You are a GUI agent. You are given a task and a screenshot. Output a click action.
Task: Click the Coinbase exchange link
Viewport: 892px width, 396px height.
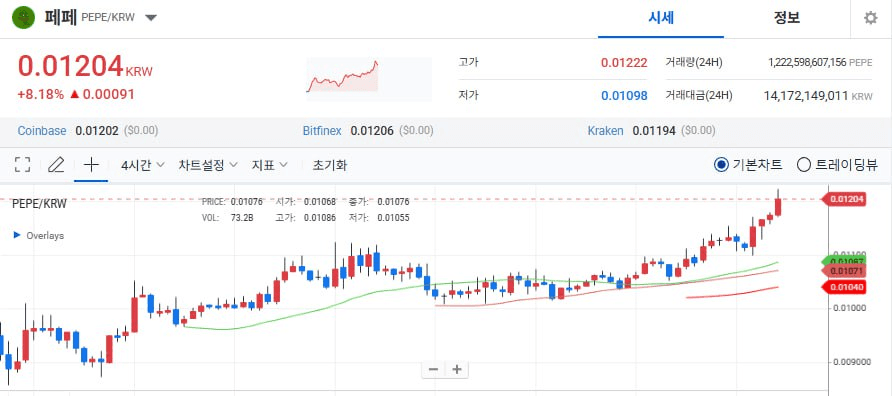[42, 131]
